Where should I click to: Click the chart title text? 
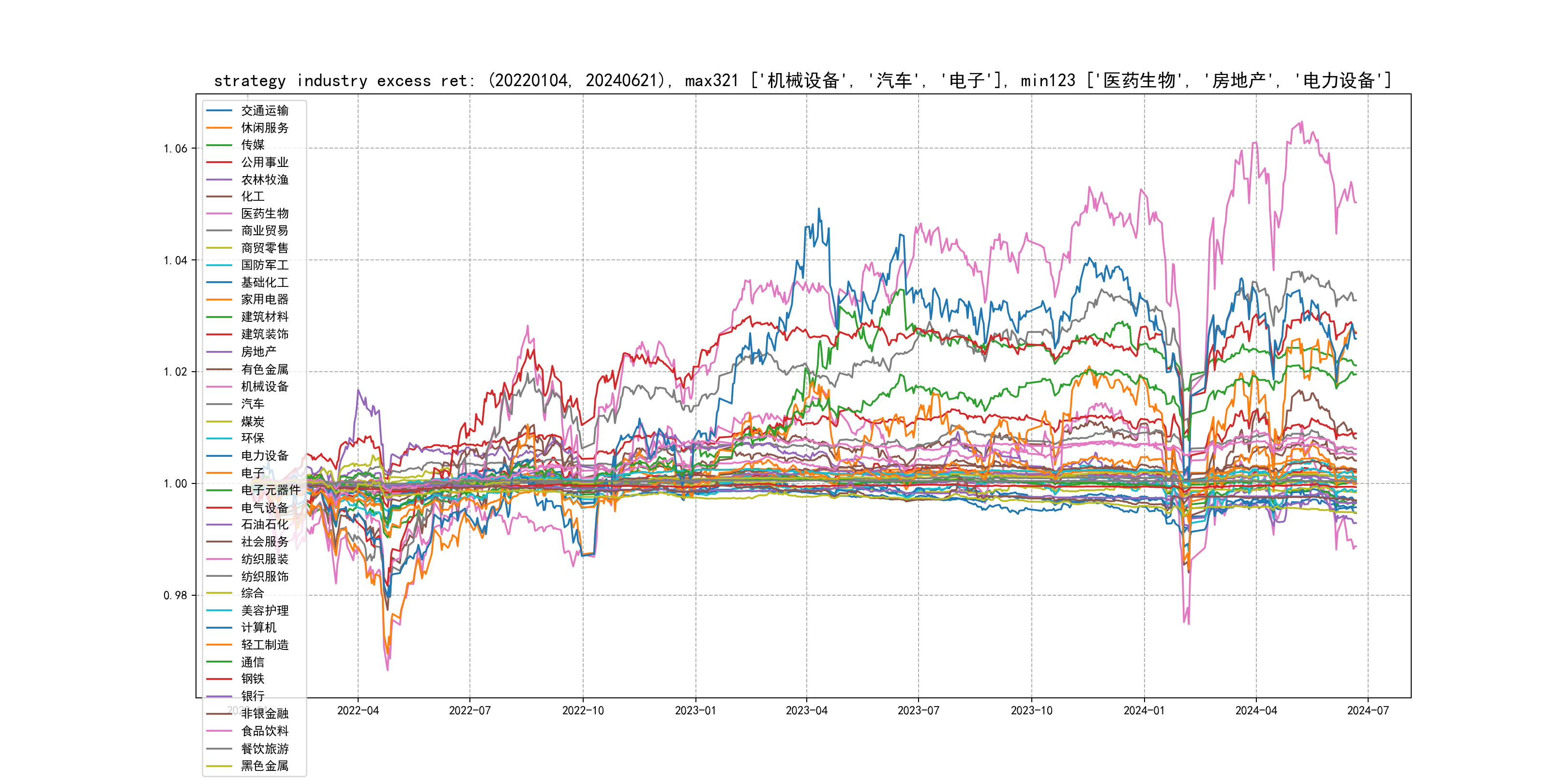pos(802,80)
